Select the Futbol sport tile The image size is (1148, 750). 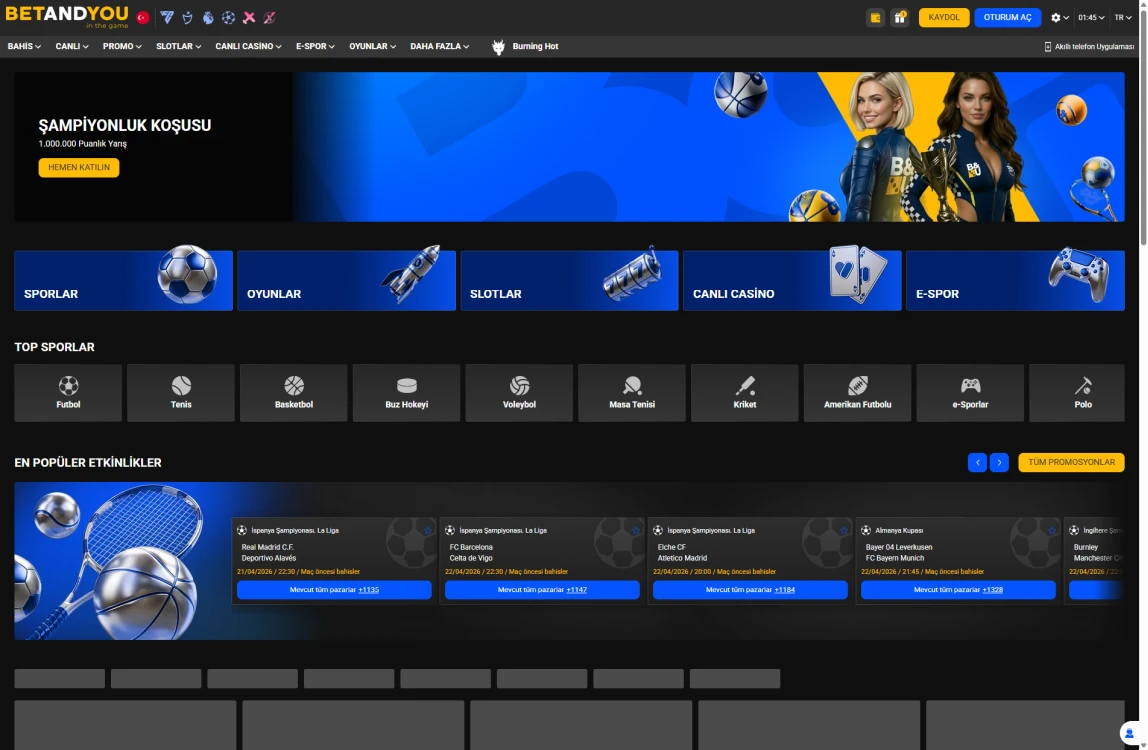pos(68,393)
